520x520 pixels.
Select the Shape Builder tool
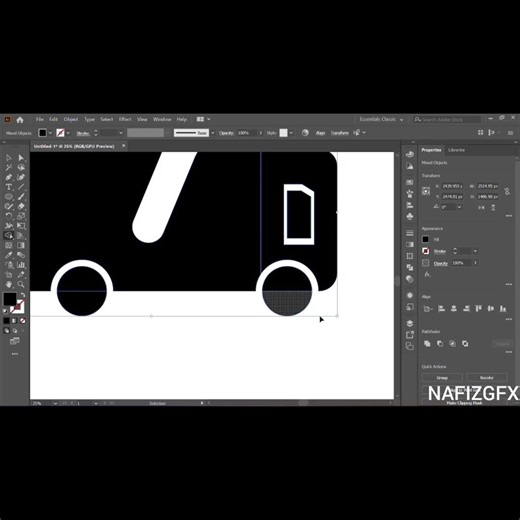pyautogui.click(x=9, y=236)
